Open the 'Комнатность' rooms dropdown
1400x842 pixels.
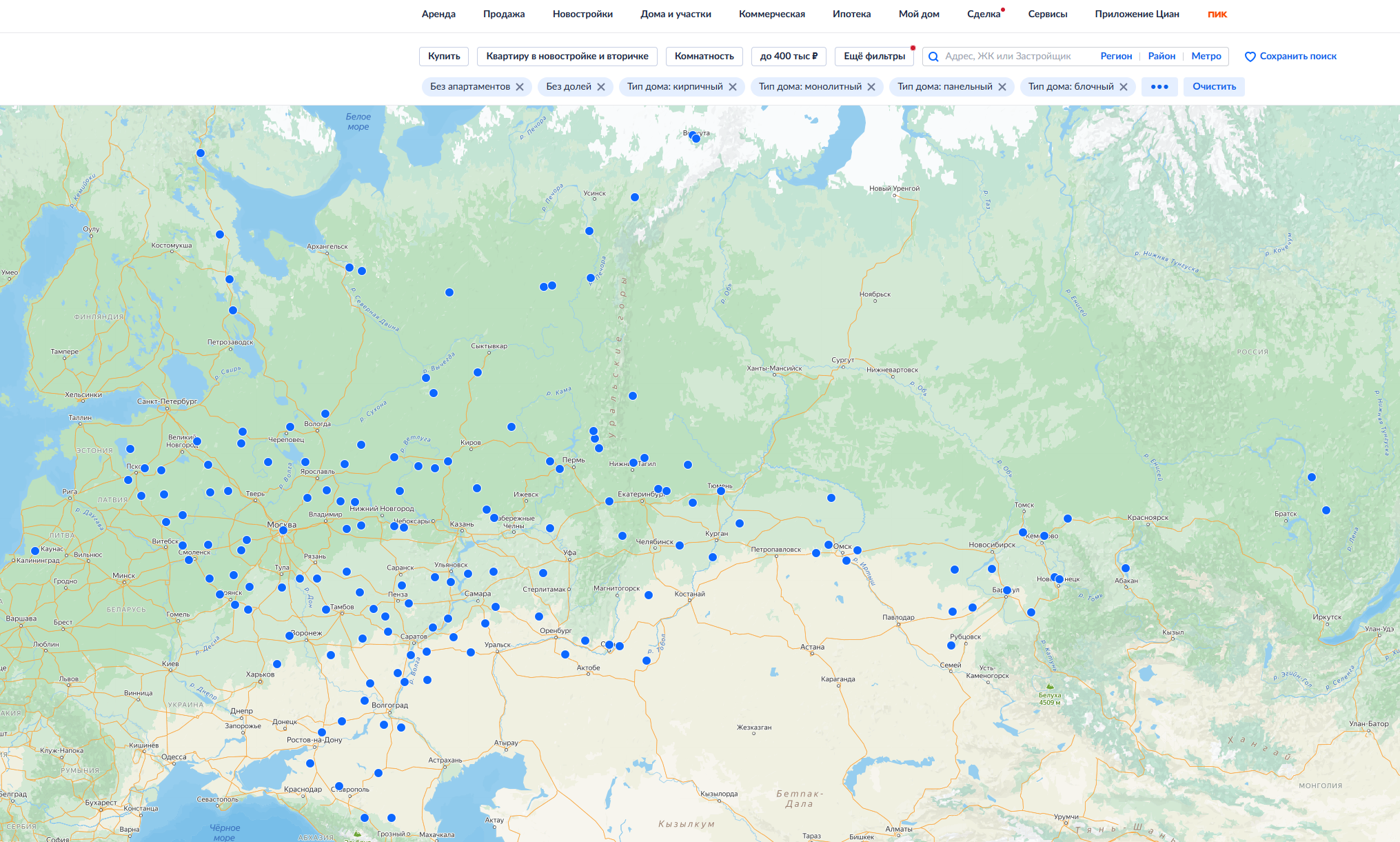click(x=704, y=57)
